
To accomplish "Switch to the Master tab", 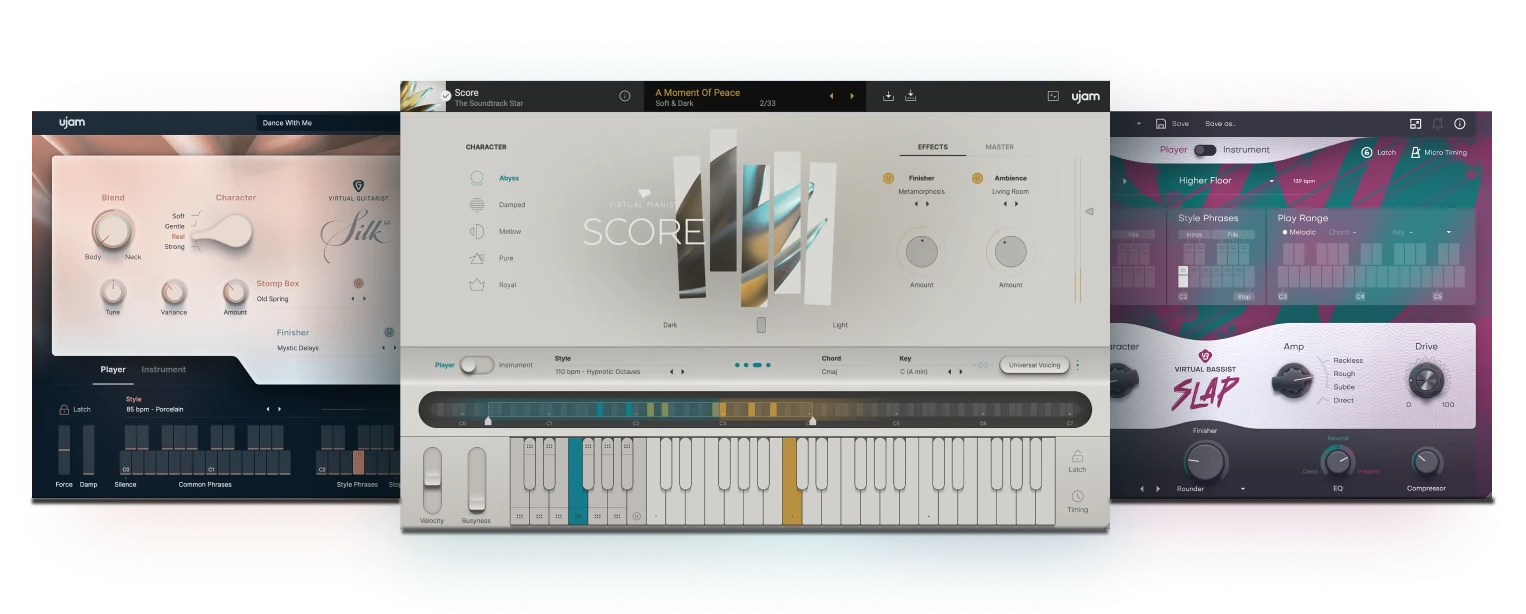I will (x=999, y=147).
